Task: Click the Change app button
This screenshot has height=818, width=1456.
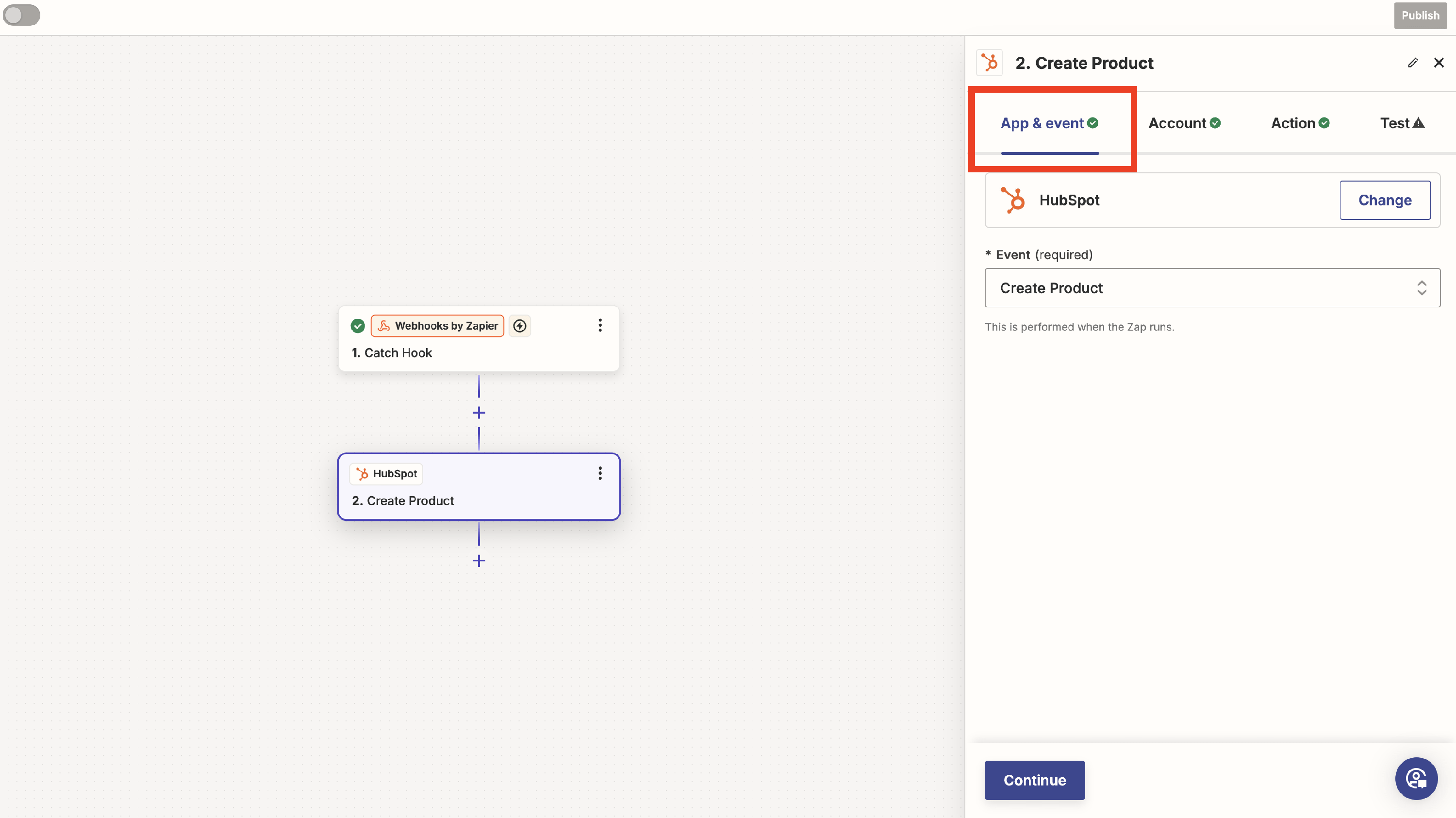Action: (x=1384, y=200)
